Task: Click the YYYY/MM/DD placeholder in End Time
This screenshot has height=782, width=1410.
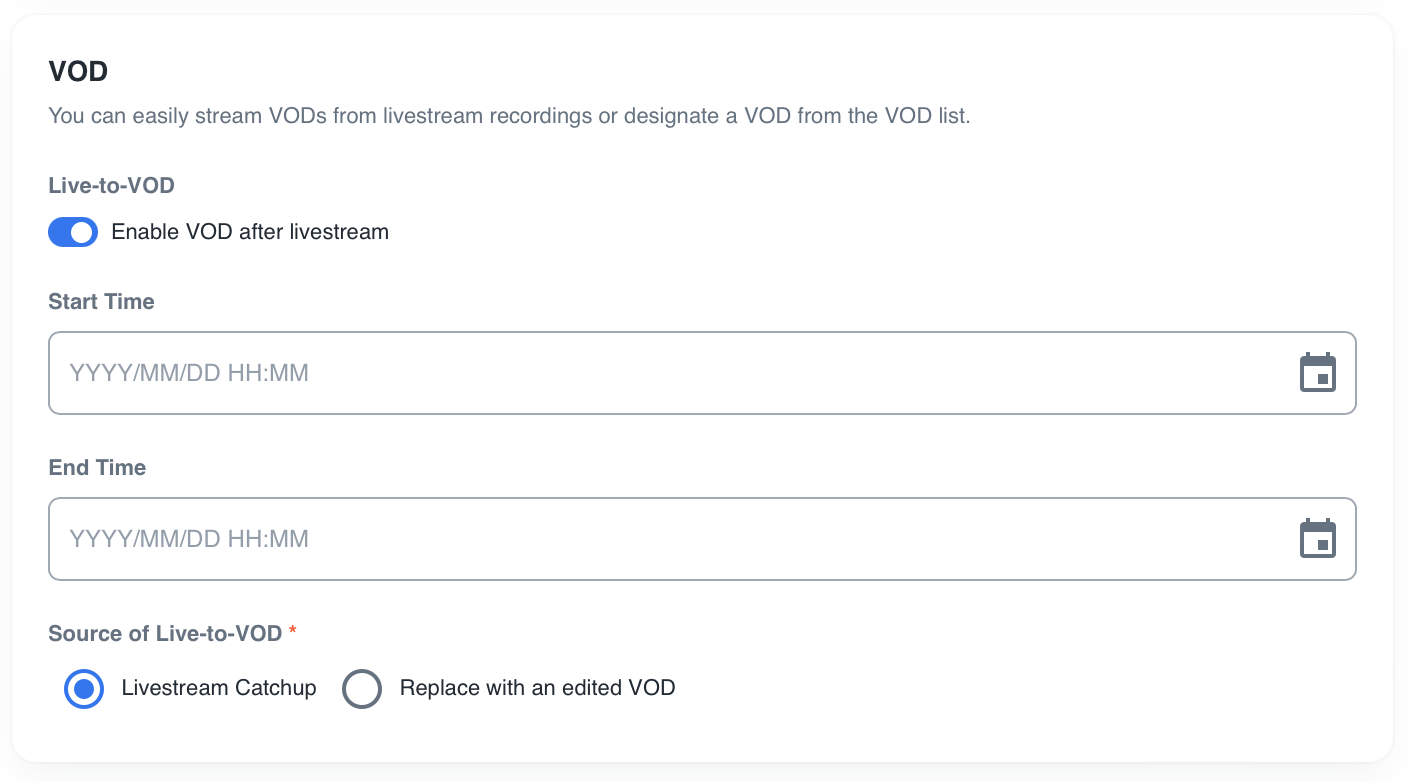Action: pyautogui.click(x=189, y=539)
